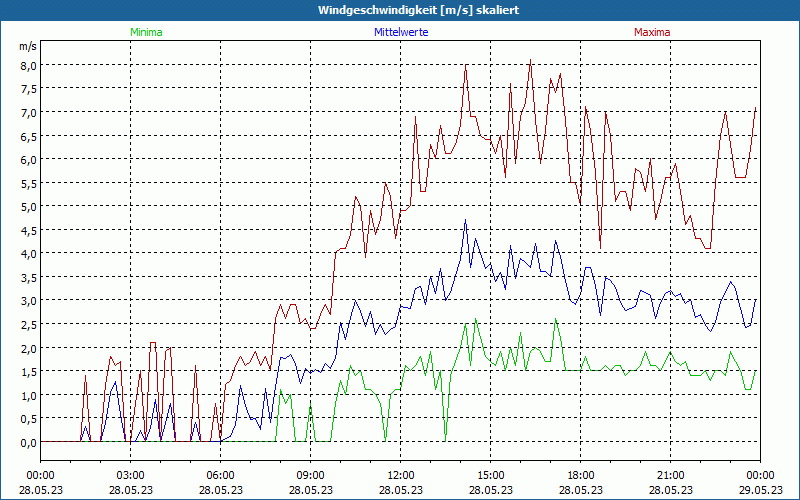This screenshot has height=500, width=800.
Task: Click the Minima legend label
Action: (146, 32)
